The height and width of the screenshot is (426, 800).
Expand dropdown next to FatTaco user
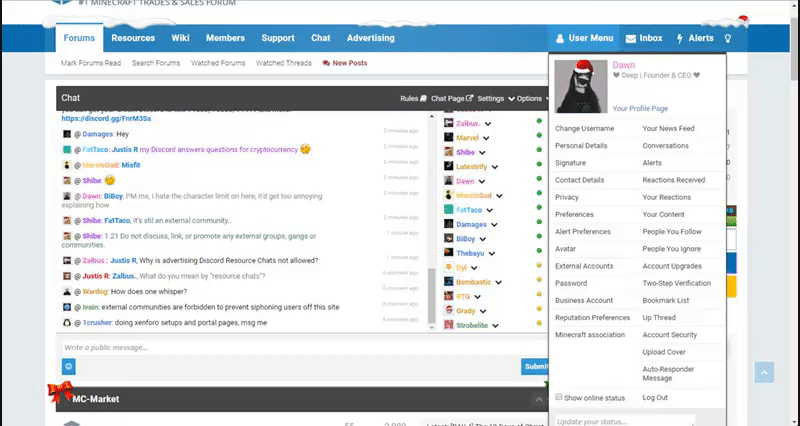tap(489, 210)
